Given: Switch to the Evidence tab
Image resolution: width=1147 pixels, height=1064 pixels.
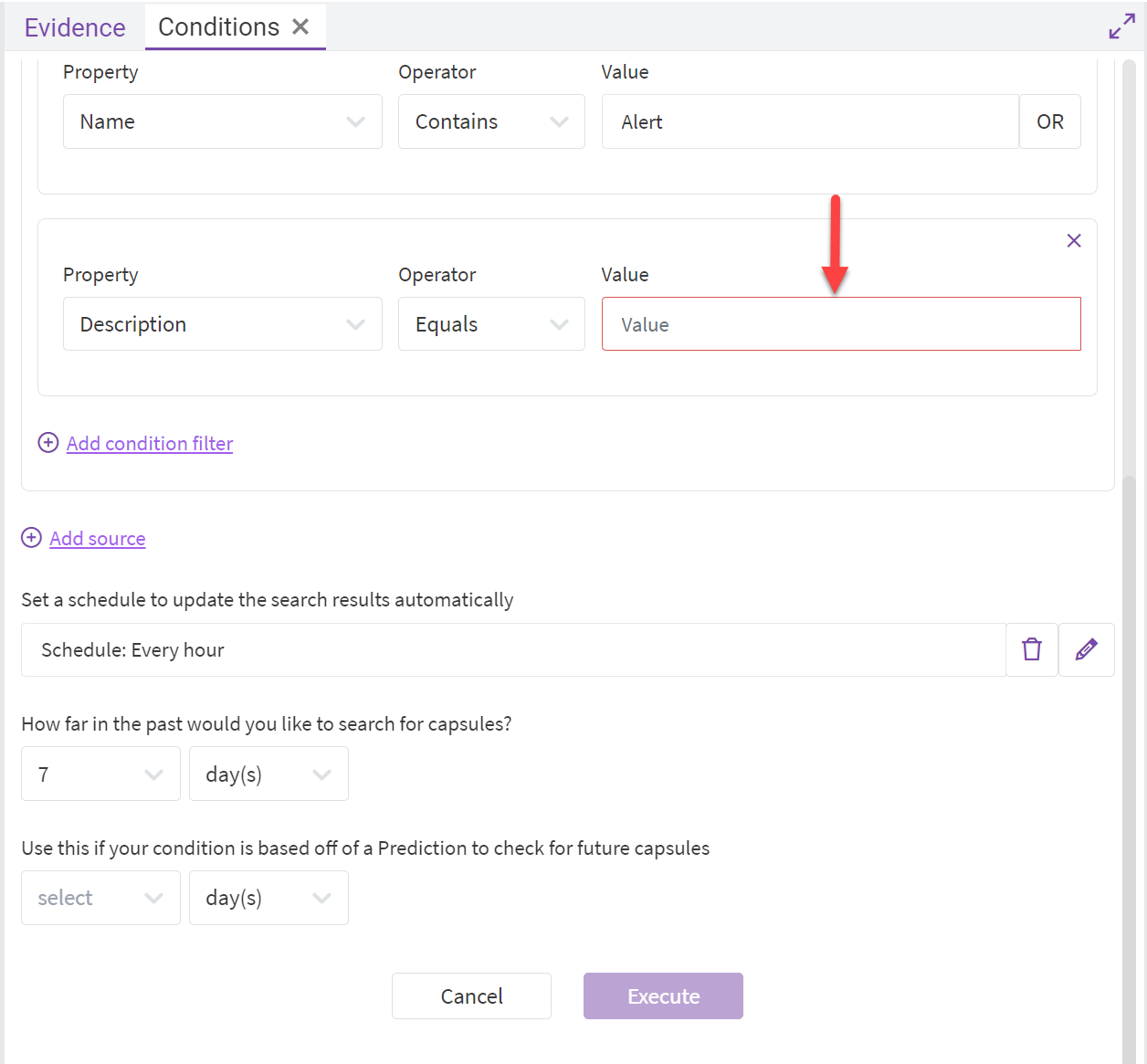Looking at the screenshot, I should [75, 27].
